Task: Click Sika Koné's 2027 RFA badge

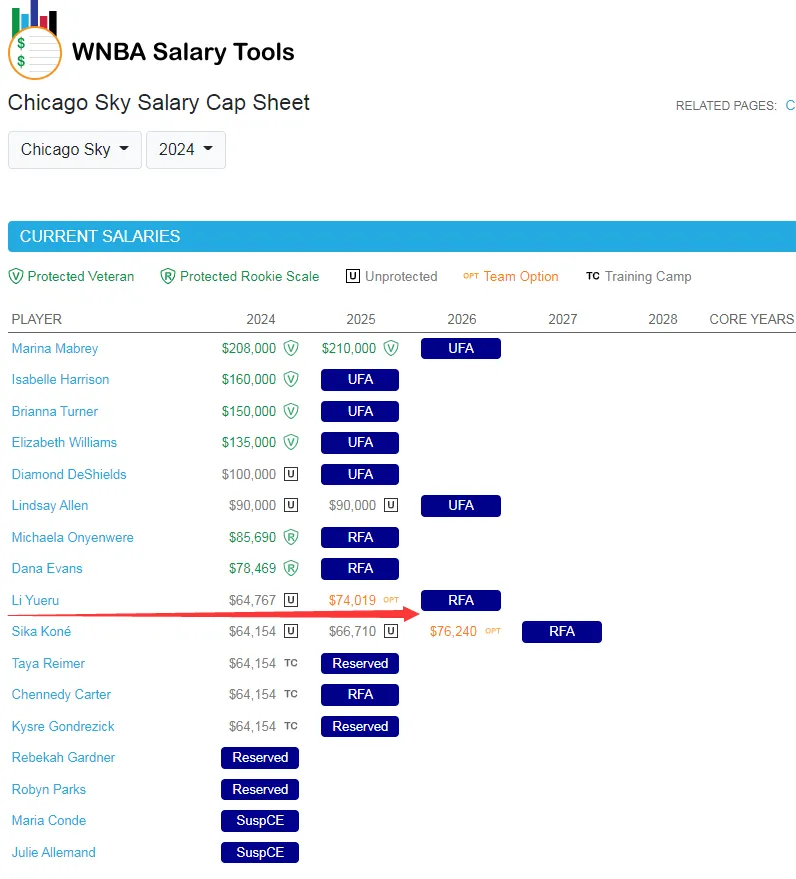Action: tap(562, 631)
